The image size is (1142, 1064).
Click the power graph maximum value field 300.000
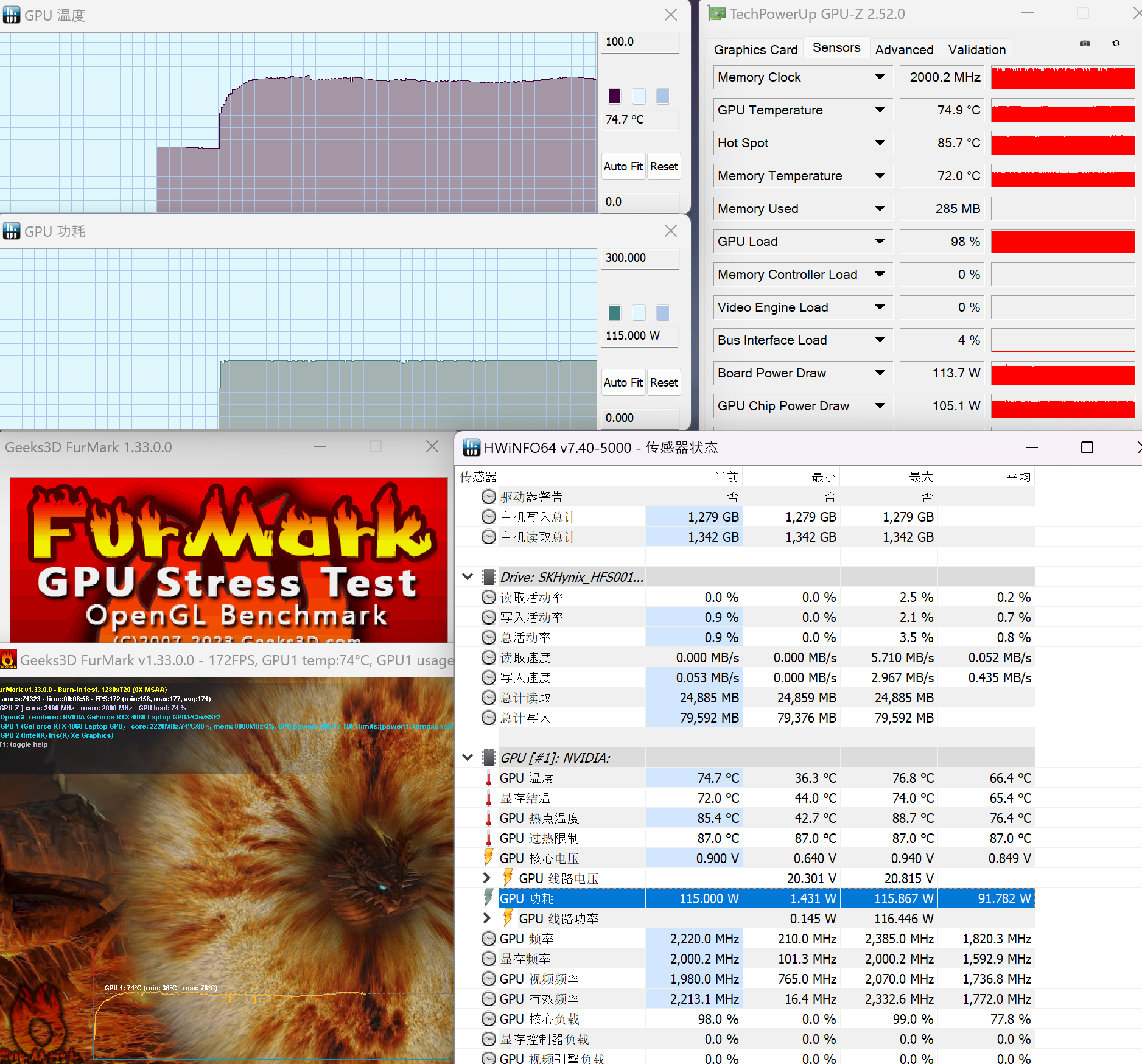[x=640, y=258]
